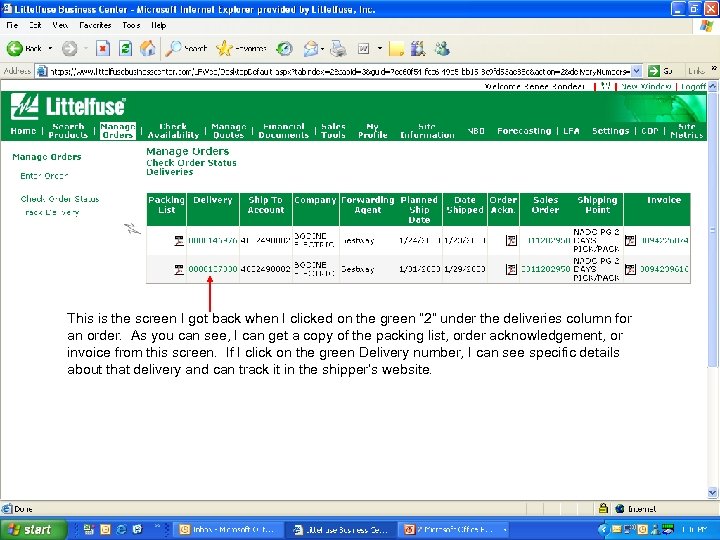The width and height of the screenshot is (720, 540).
Task: Click sales order 0011202950 in second row
Action: [546, 270]
